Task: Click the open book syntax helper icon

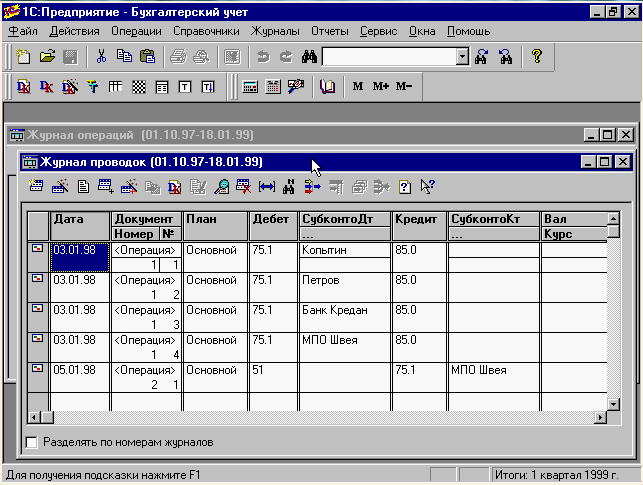Action: pyautogui.click(x=327, y=87)
